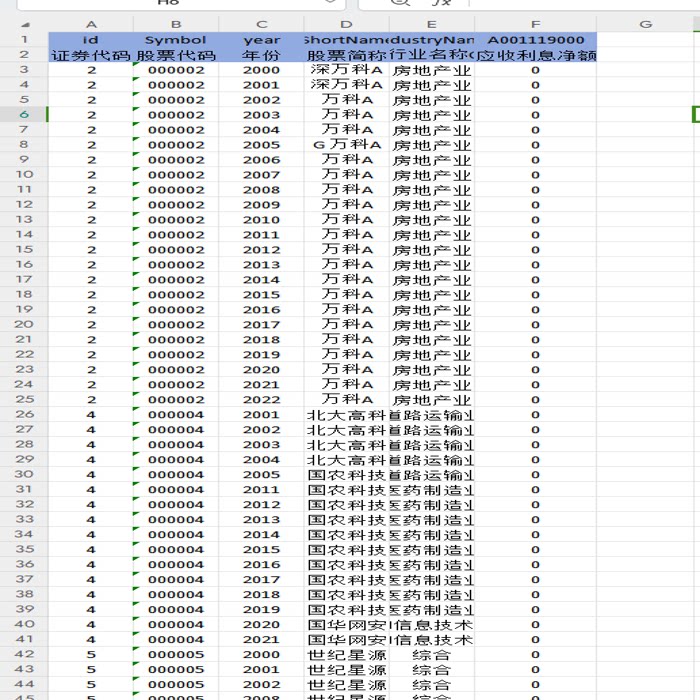
Task: Click the '年份' cell
Action: [262, 55]
